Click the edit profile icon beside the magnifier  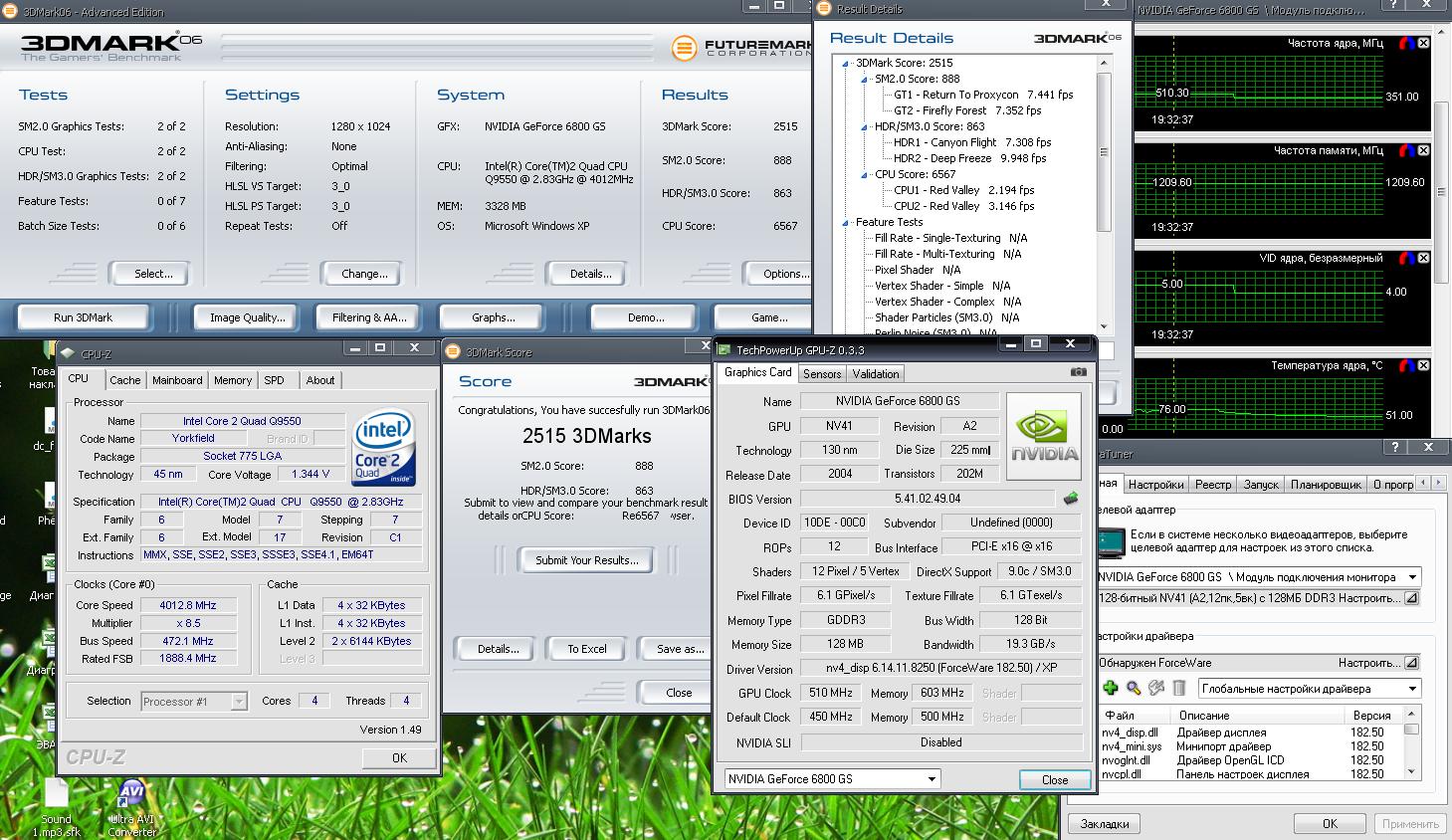[x=1156, y=688]
